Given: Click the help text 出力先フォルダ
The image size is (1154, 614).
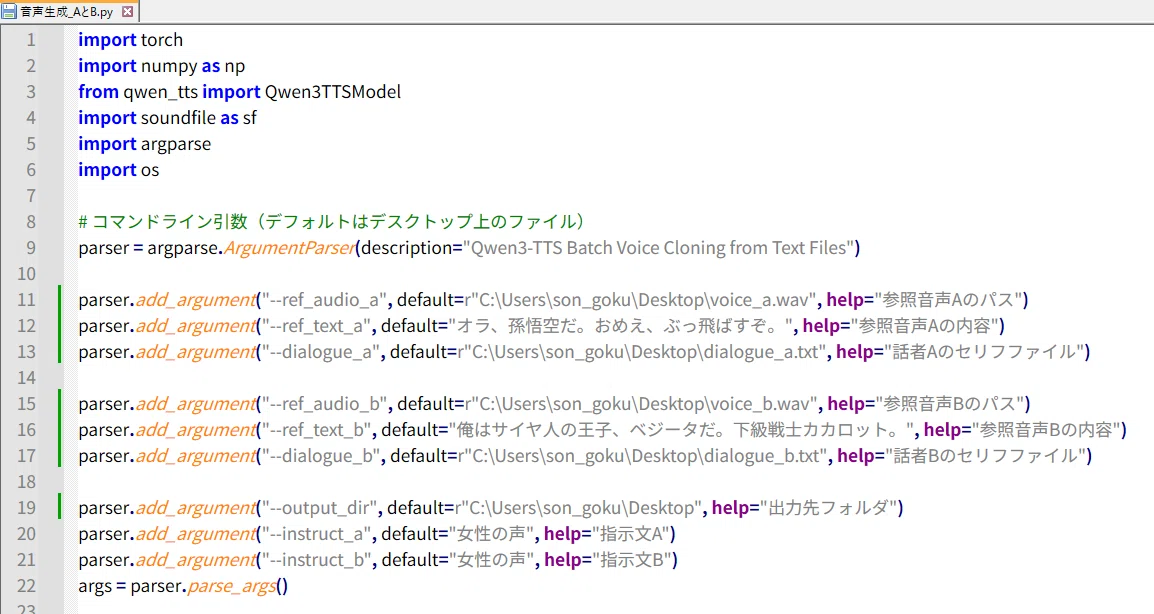Looking at the screenshot, I should tap(832, 508).
